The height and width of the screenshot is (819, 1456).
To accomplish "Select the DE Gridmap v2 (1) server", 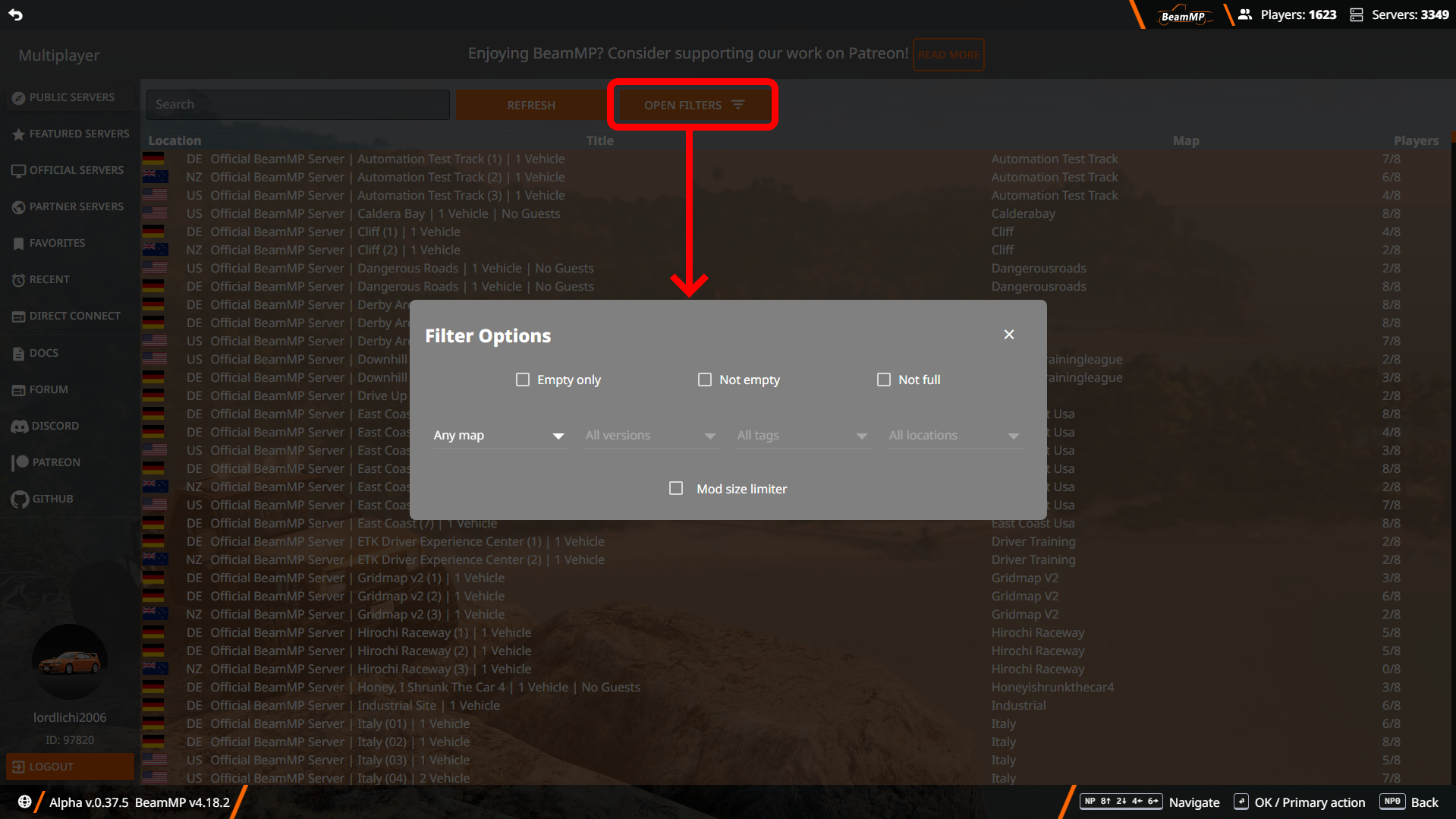I will [x=797, y=578].
